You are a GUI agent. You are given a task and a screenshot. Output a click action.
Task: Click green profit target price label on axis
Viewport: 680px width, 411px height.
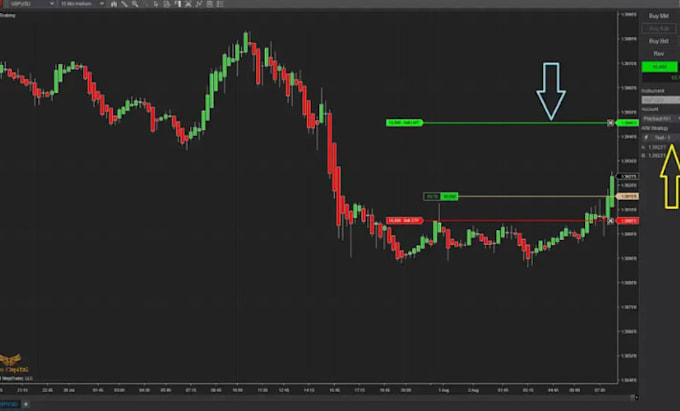[x=627, y=123]
